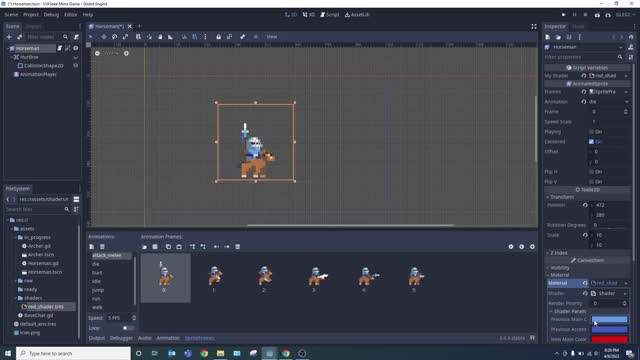Open Frames SpriteFrames resource dropdown
Screen dimensions: 640x360
pos(626,92)
